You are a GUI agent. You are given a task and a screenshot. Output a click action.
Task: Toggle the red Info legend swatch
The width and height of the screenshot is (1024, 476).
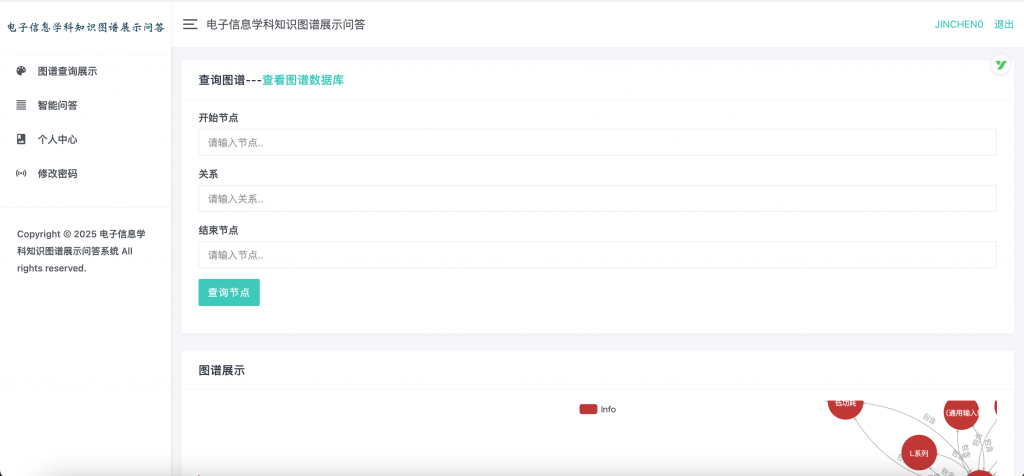(588, 409)
